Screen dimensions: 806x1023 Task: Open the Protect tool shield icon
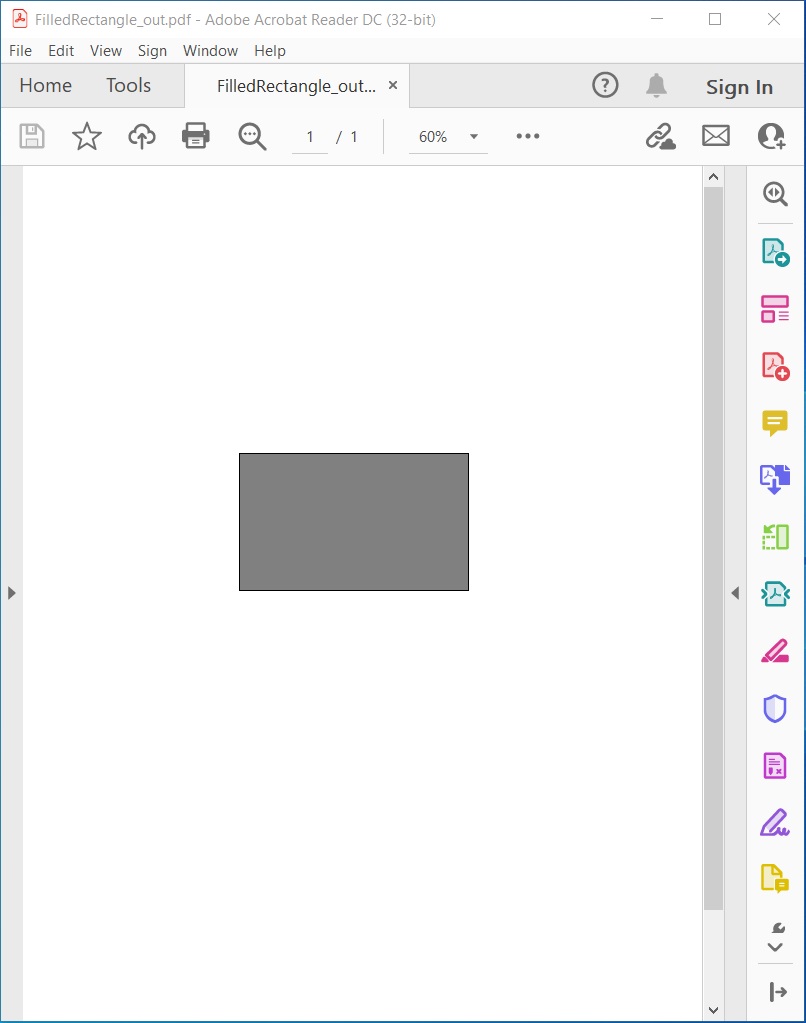point(775,708)
